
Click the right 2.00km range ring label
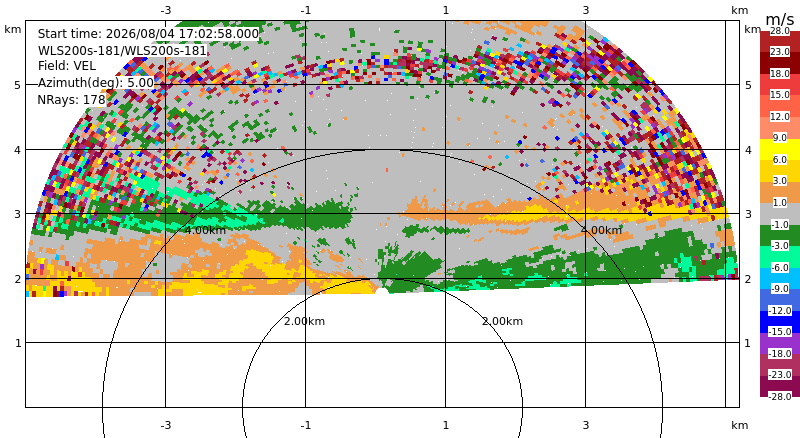pos(503,321)
